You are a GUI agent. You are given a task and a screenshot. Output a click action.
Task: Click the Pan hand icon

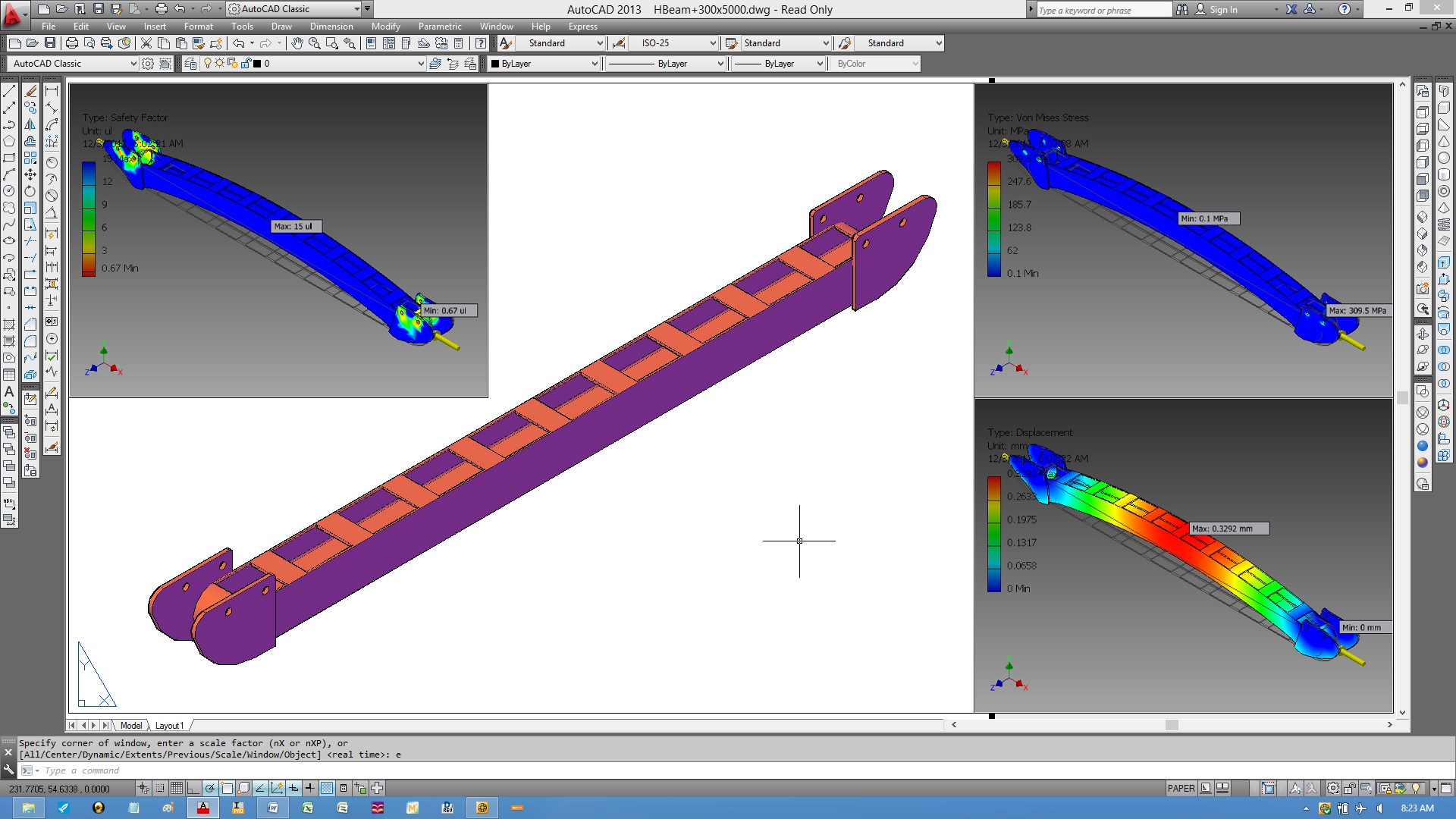pyautogui.click(x=297, y=43)
